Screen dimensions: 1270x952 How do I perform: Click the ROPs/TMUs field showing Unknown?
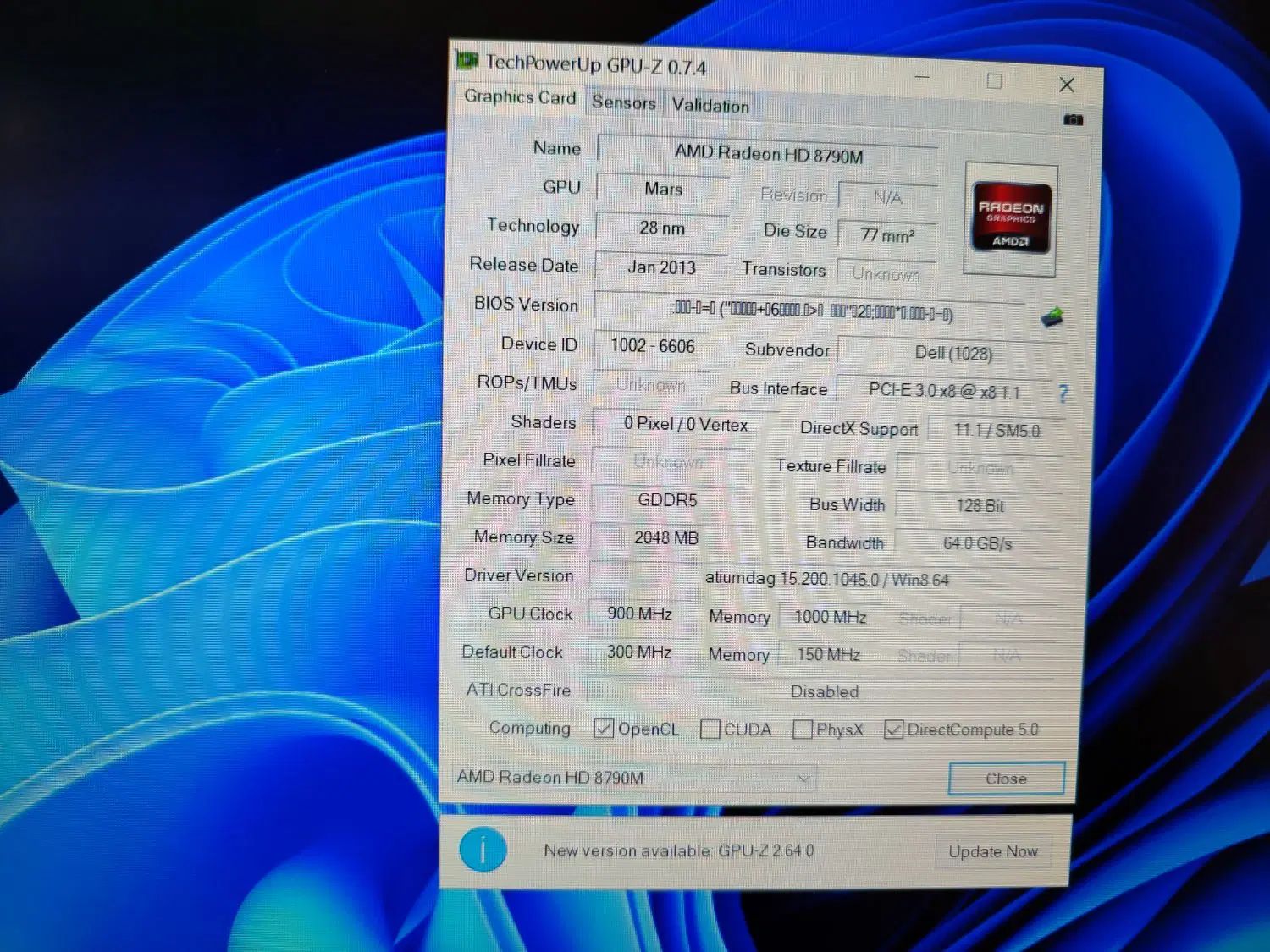[x=651, y=385]
